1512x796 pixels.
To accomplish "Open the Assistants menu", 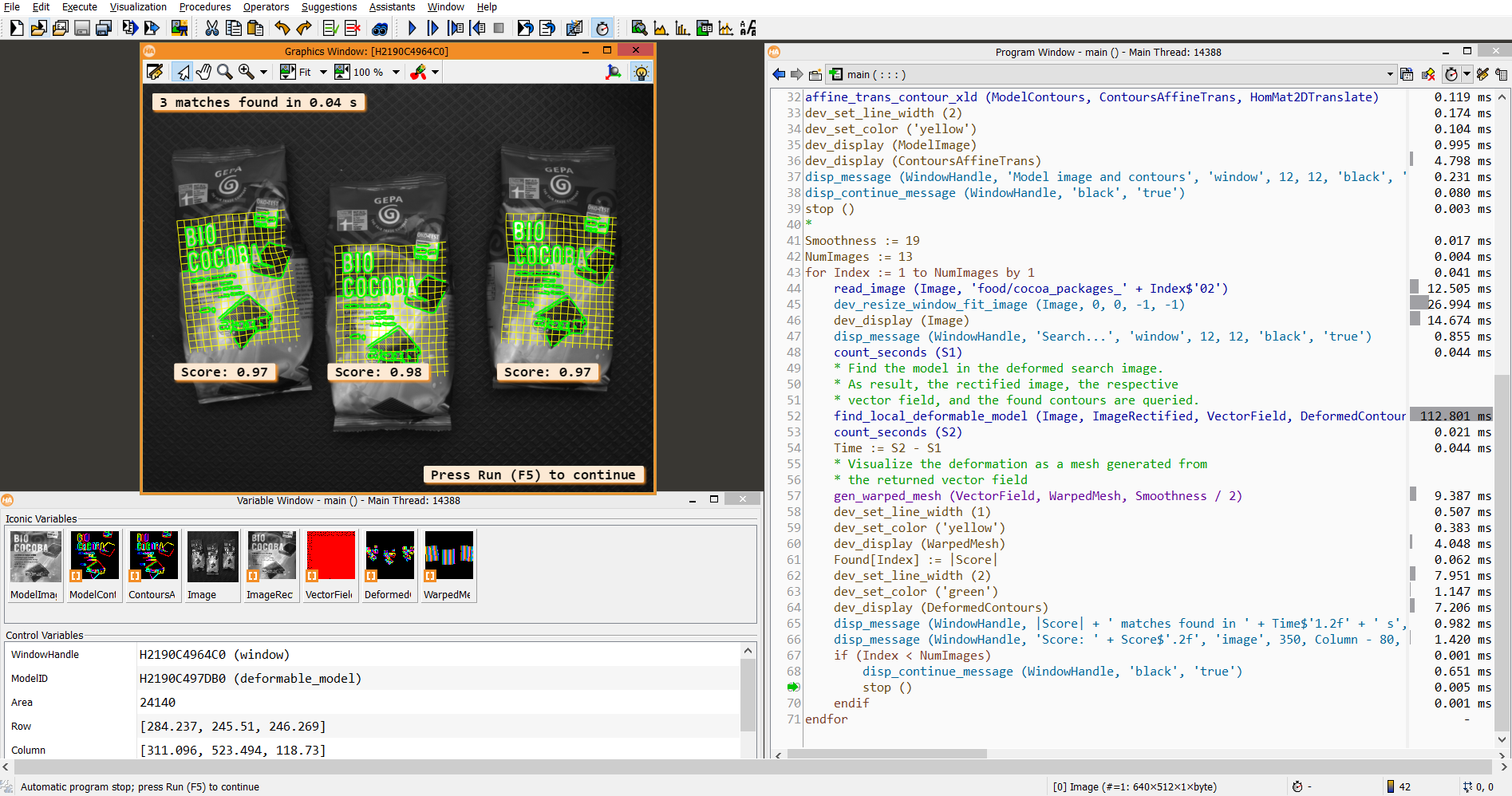I will pyautogui.click(x=392, y=7).
